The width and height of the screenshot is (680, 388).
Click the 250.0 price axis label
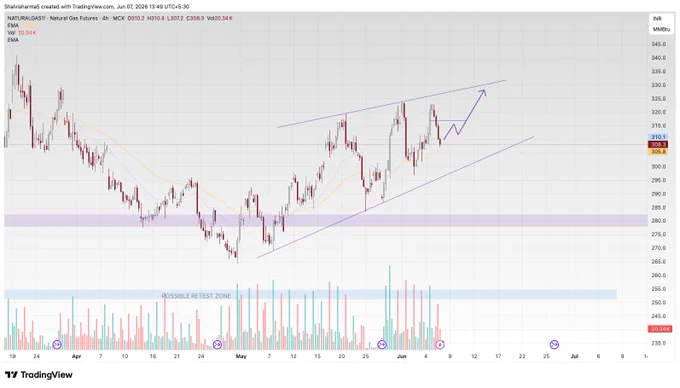tap(658, 302)
